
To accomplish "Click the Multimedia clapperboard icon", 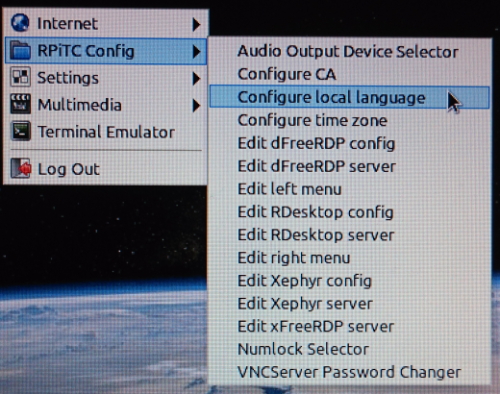I will pos(20,105).
